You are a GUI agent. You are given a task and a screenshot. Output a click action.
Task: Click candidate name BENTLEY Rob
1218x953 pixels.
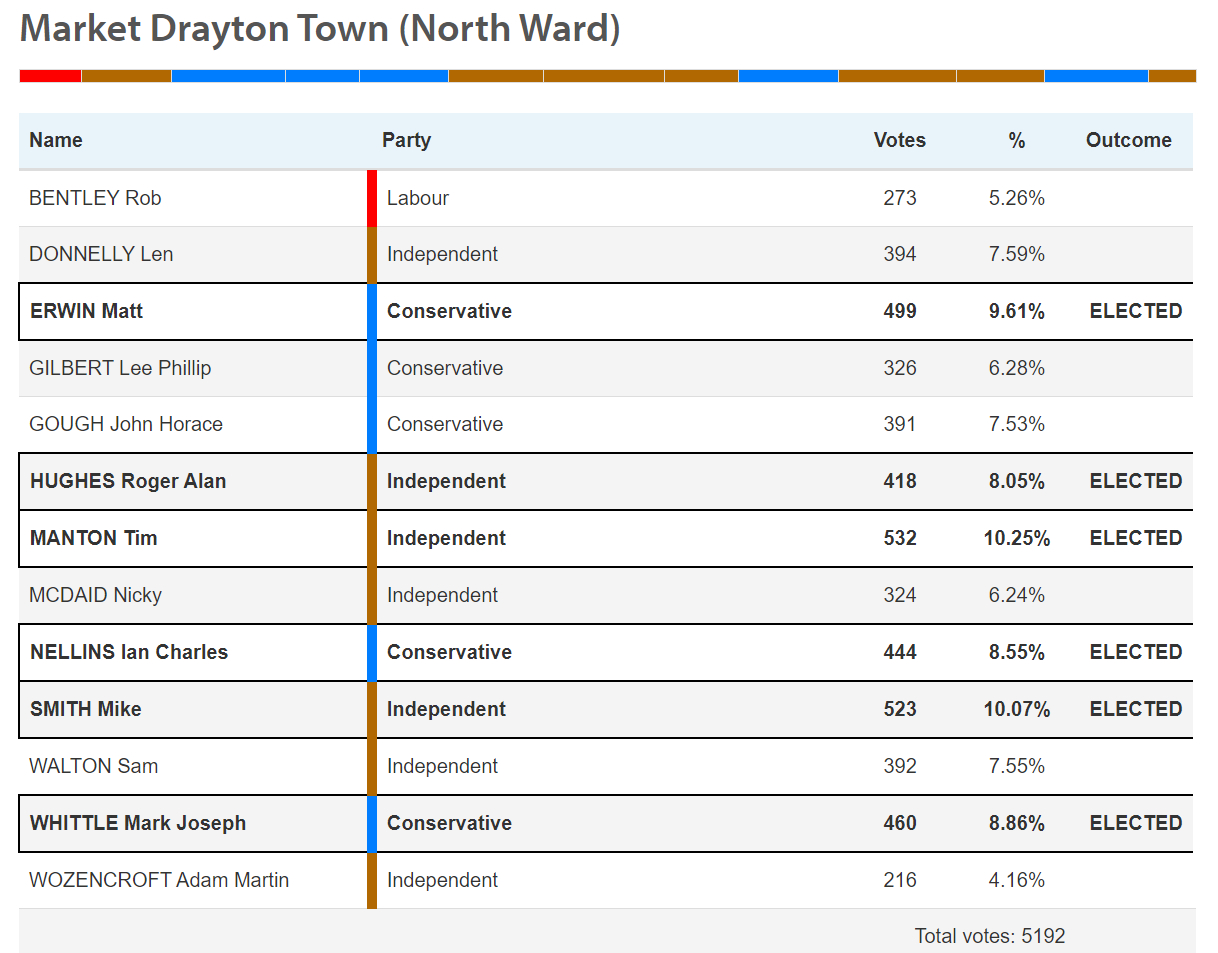click(95, 198)
